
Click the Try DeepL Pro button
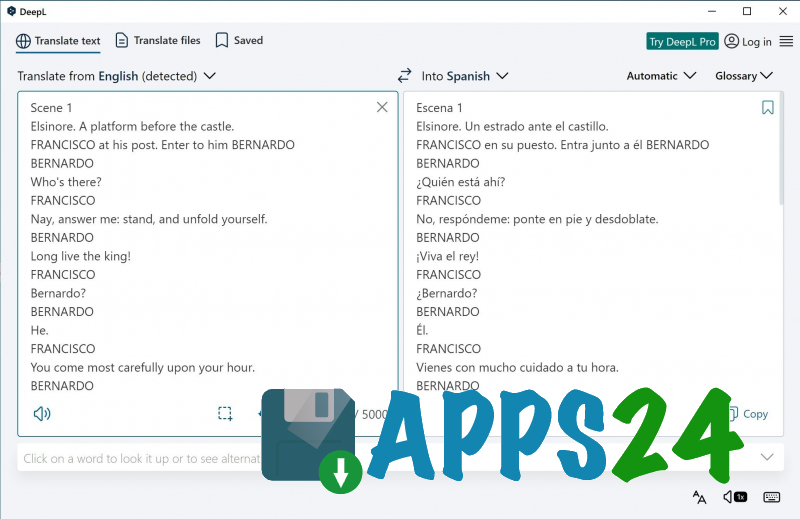pos(682,41)
